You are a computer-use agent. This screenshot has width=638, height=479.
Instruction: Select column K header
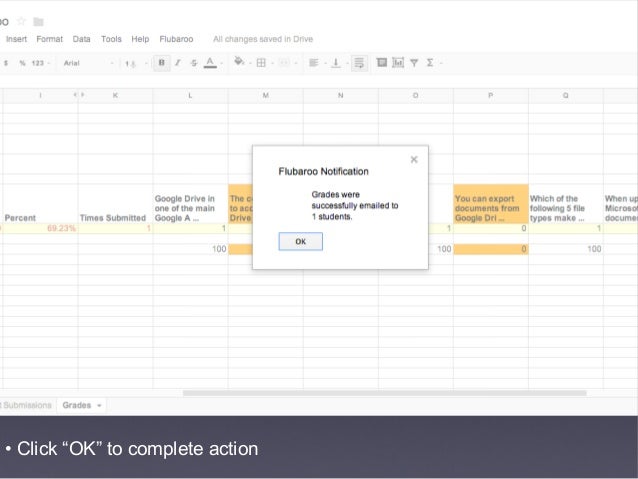click(115, 95)
